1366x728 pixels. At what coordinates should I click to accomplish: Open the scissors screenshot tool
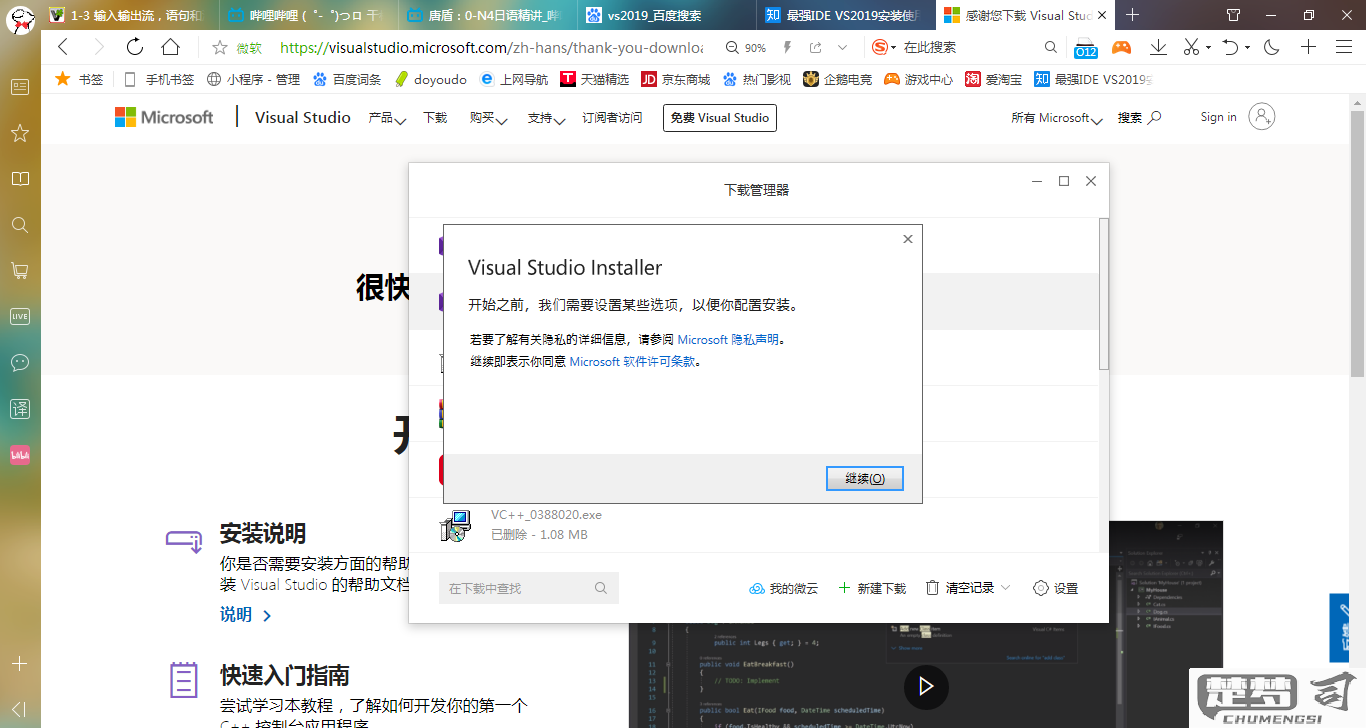click(1191, 47)
